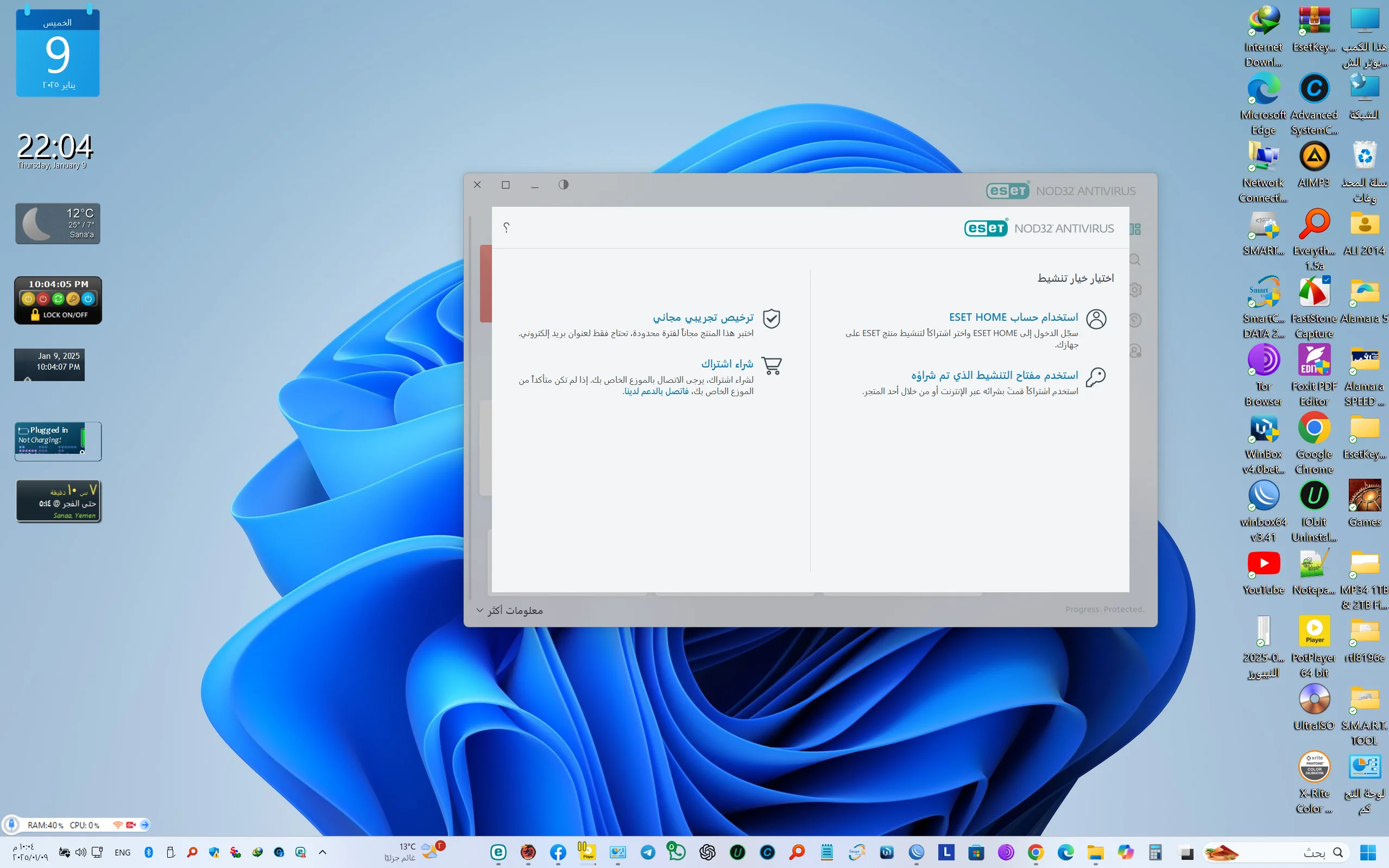Click the ENG language indicator
The width and height of the screenshot is (1389, 868).
tap(122, 852)
